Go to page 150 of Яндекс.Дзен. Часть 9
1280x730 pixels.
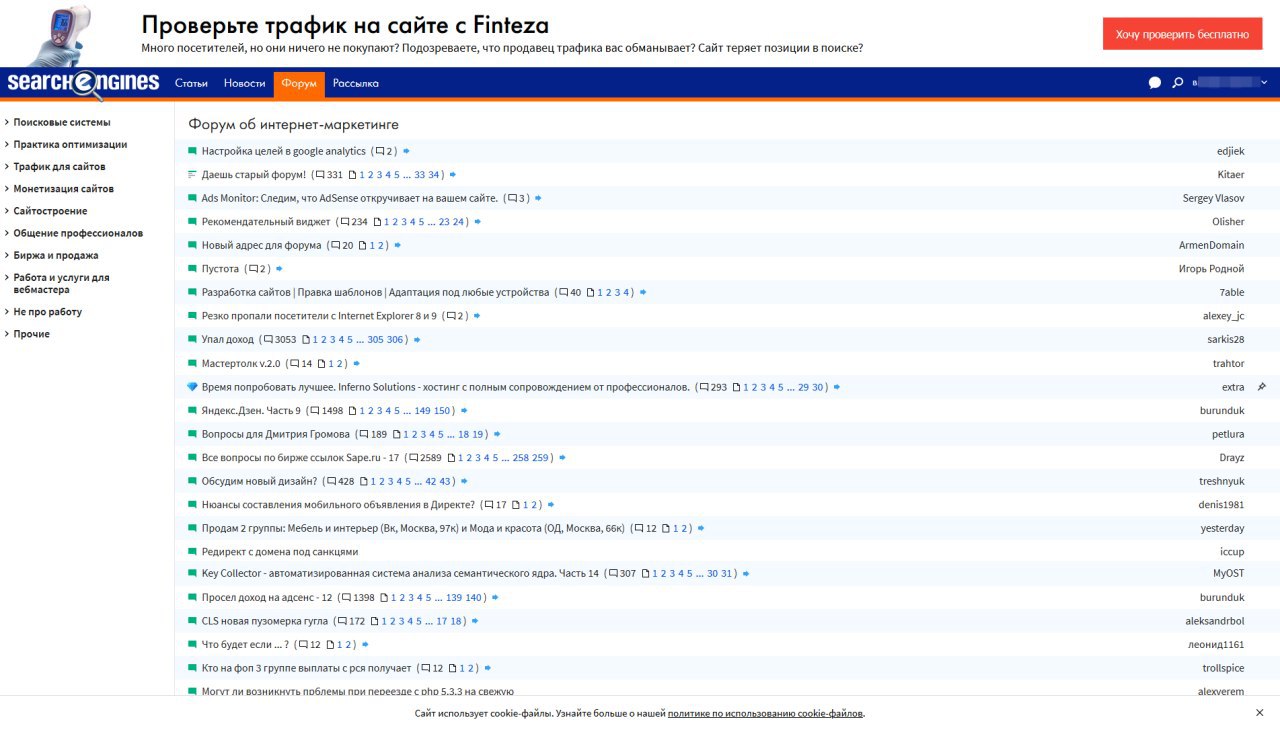point(443,411)
